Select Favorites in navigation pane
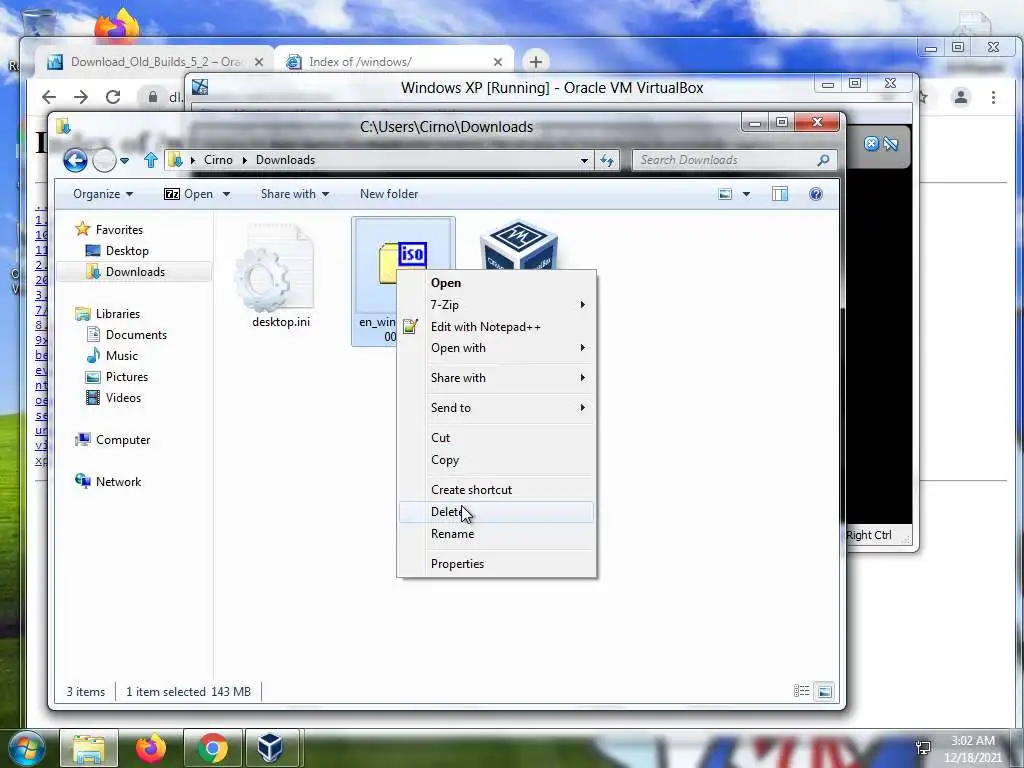 coord(108,229)
